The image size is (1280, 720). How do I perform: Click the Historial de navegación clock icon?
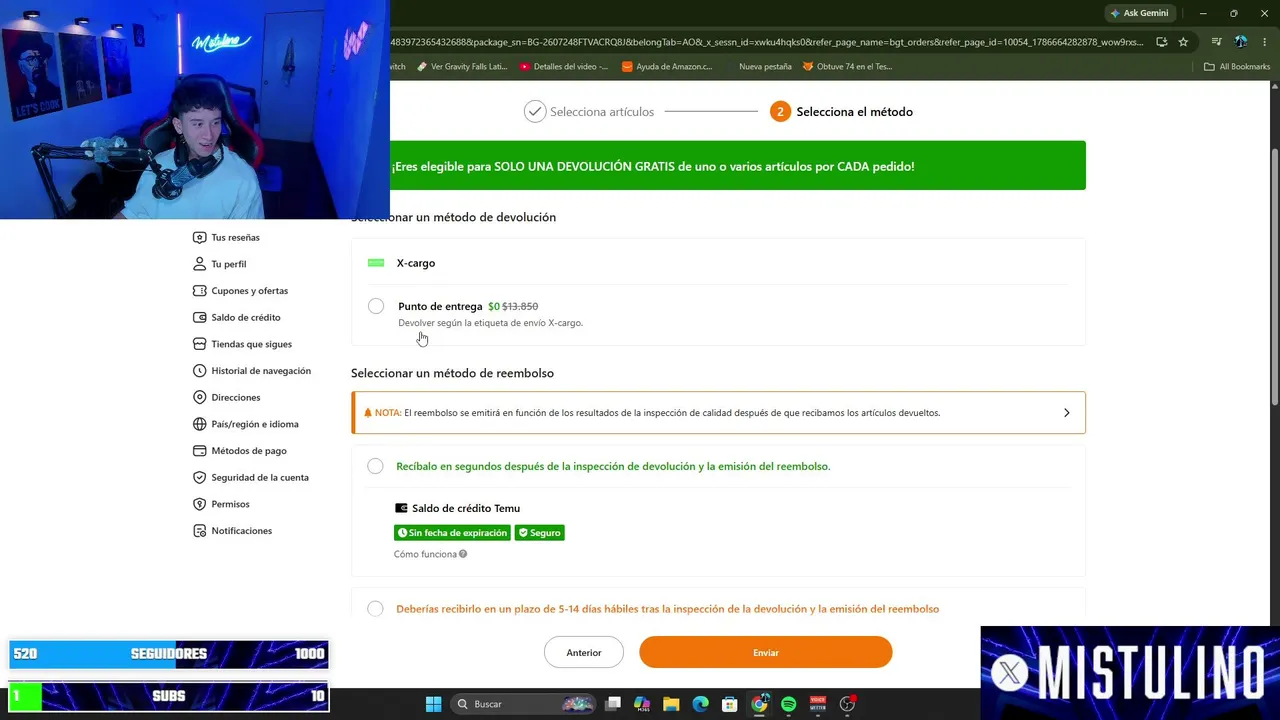200,371
